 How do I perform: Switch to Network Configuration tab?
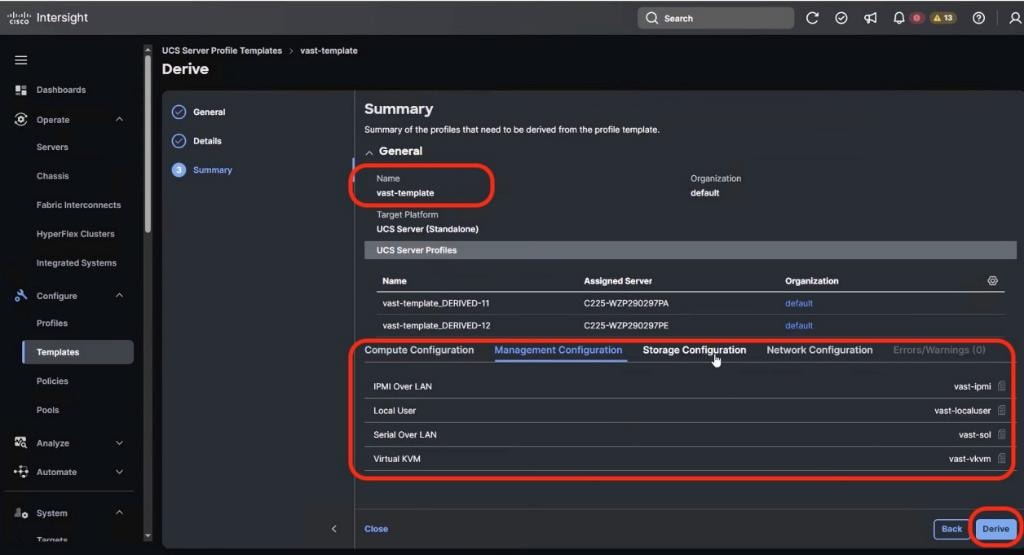820,350
